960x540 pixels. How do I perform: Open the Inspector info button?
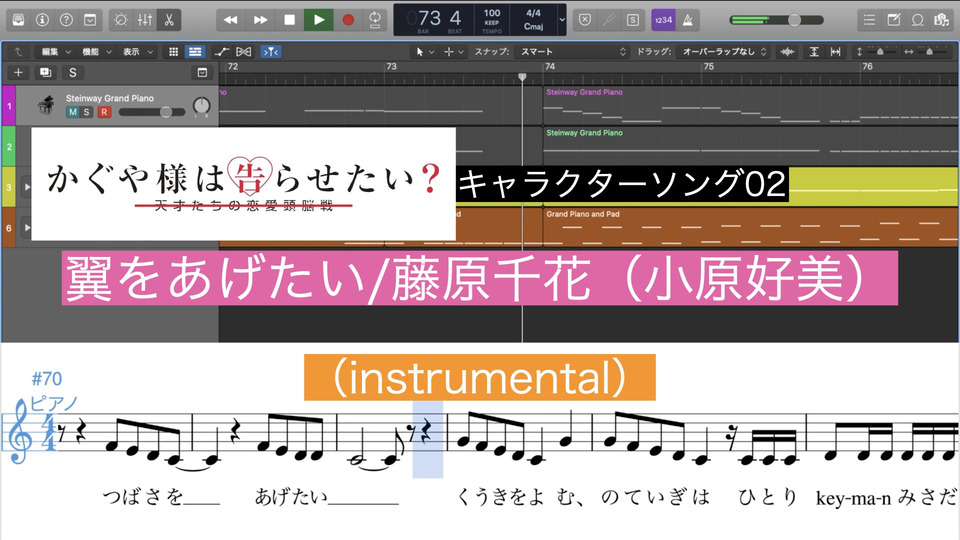tap(42, 20)
